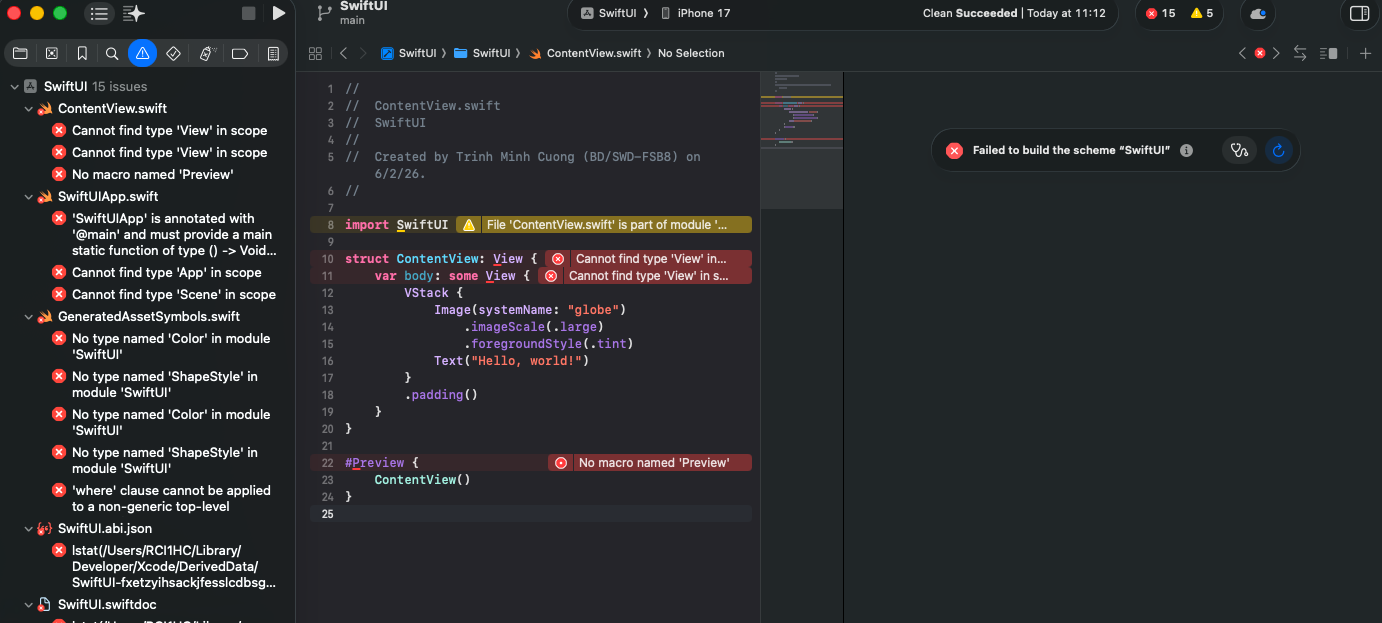The width and height of the screenshot is (1382, 623).
Task: Toggle the inspector panel on the right
Action: click(x=1359, y=13)
